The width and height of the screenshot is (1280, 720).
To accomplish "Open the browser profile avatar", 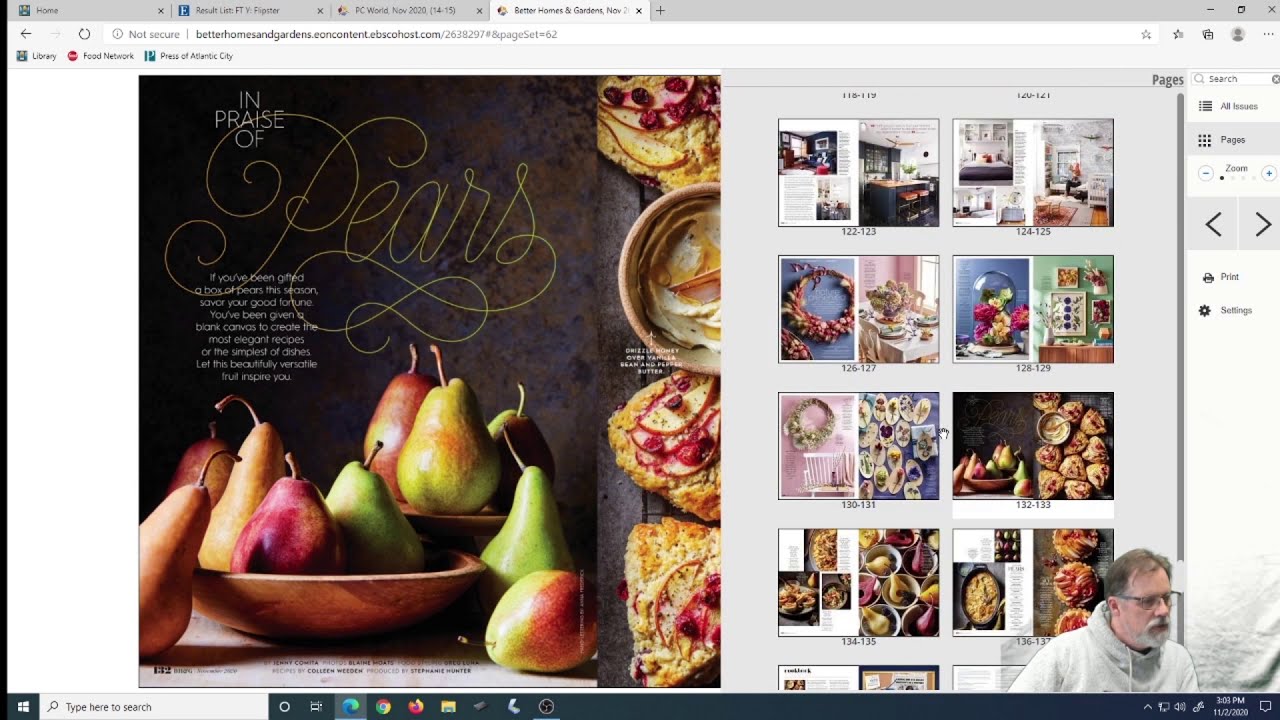I will 1238,34.
